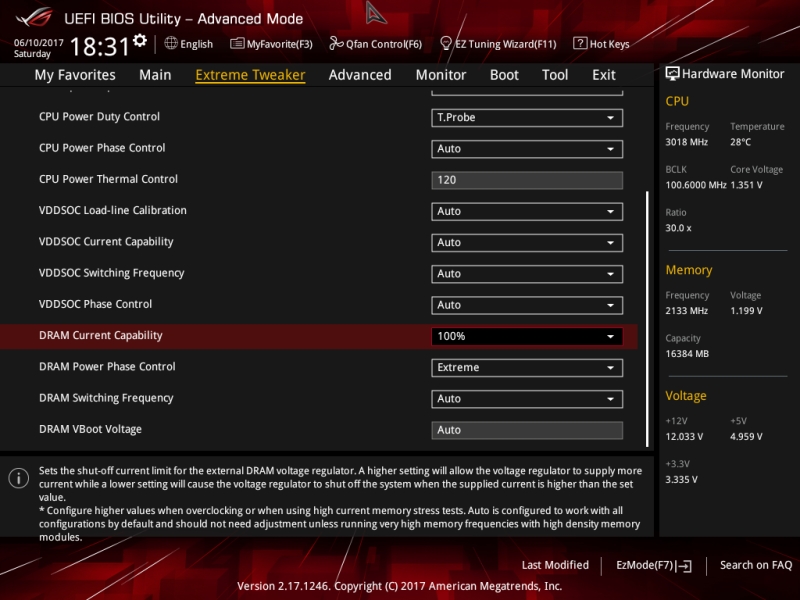Click Memory capacity 16384 MB value
This screenshot has height=600, width=800.
pyautogui.click(x=687, y=354)
